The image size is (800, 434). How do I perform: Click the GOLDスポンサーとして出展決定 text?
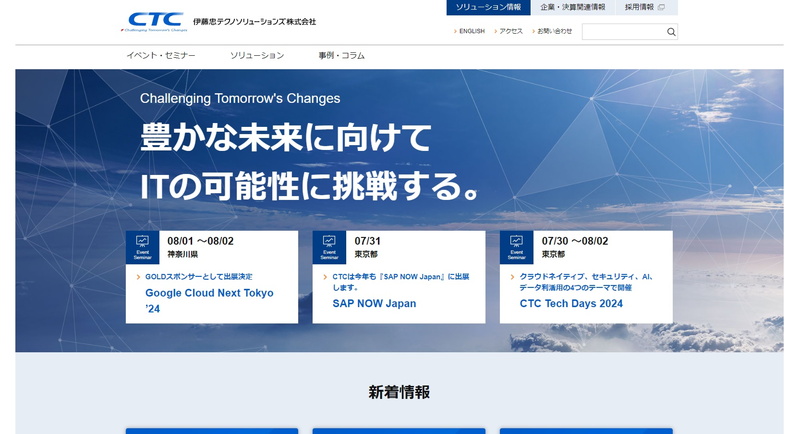[199, 277]
